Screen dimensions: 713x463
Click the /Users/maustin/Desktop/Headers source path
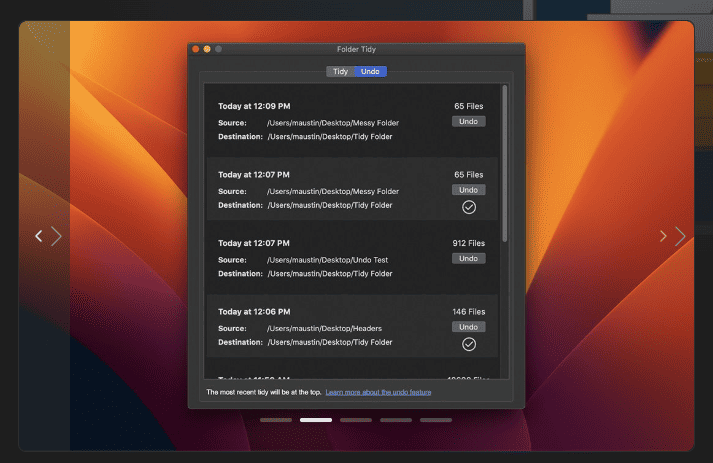click(324, 328)
